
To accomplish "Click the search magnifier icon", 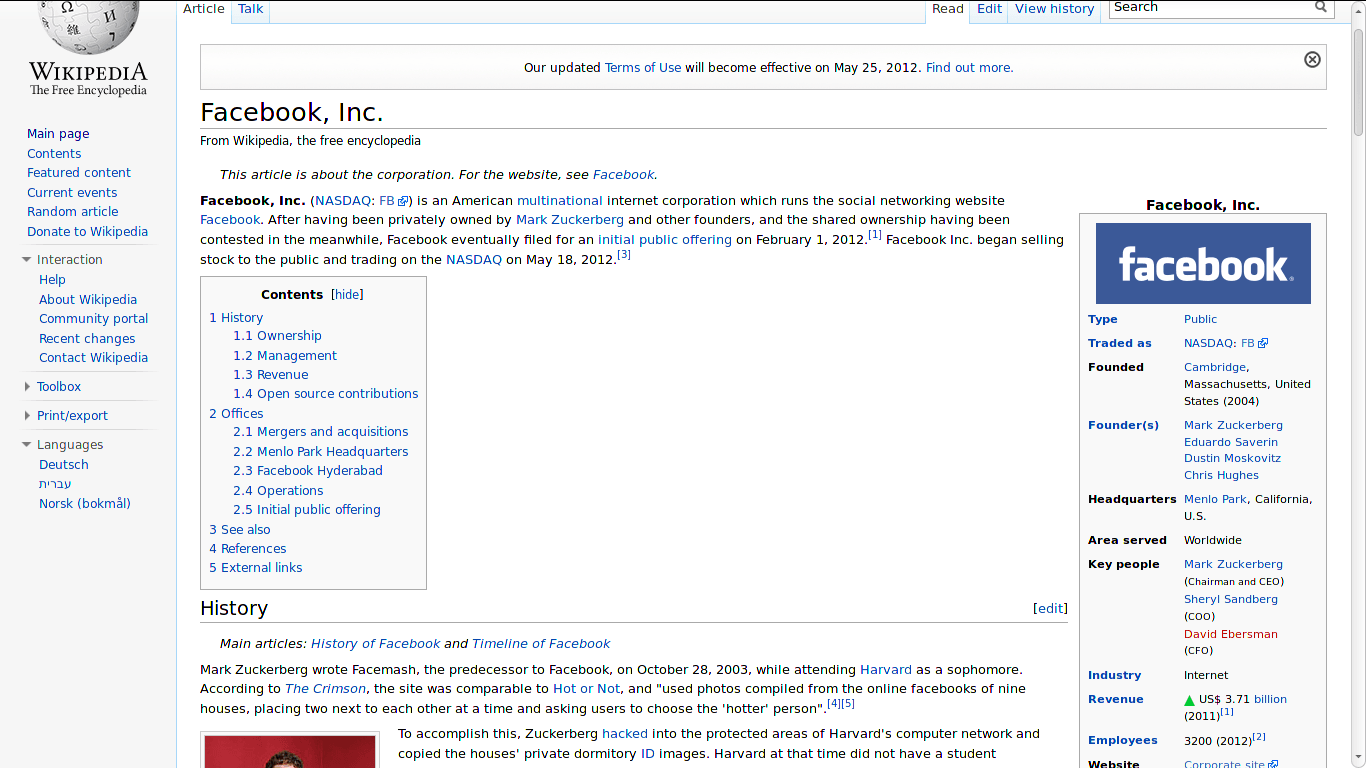I will tap(1321, 7).
